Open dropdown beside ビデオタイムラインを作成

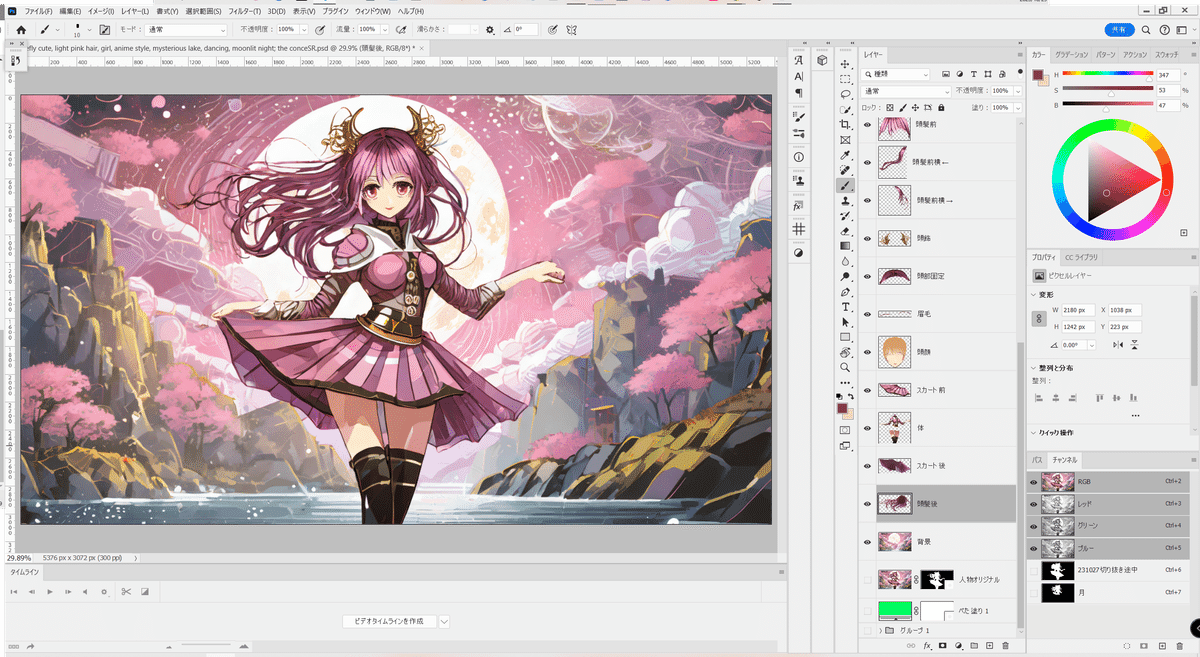[x=445, y=621]
